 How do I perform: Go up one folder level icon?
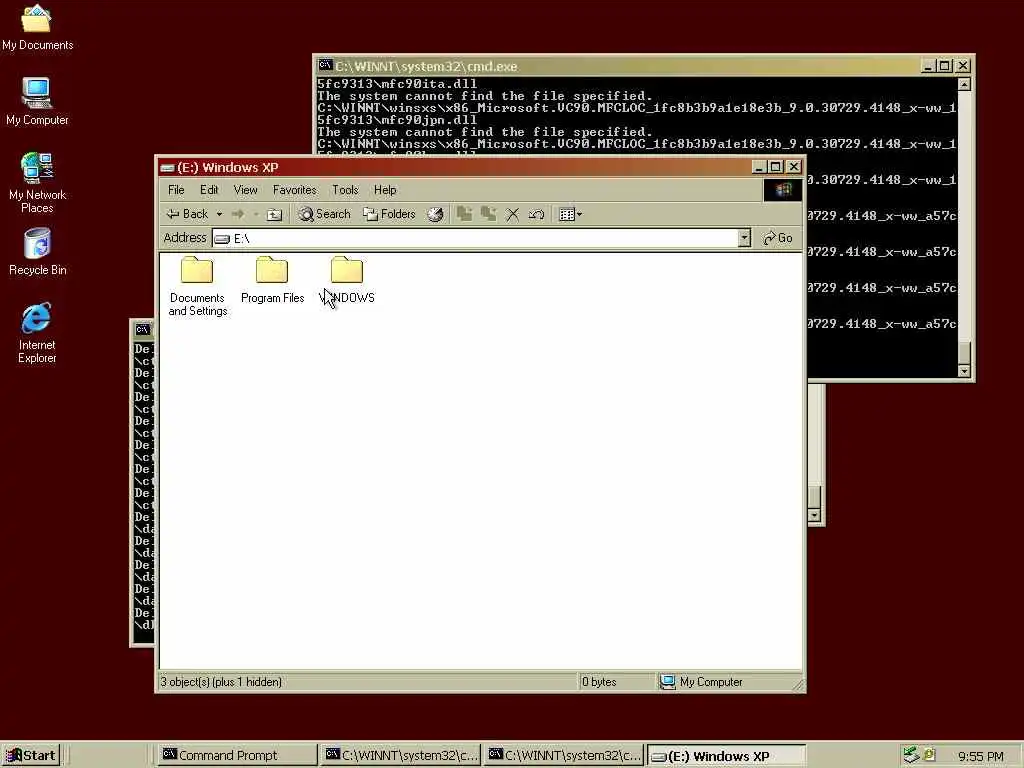coord(275,214)
